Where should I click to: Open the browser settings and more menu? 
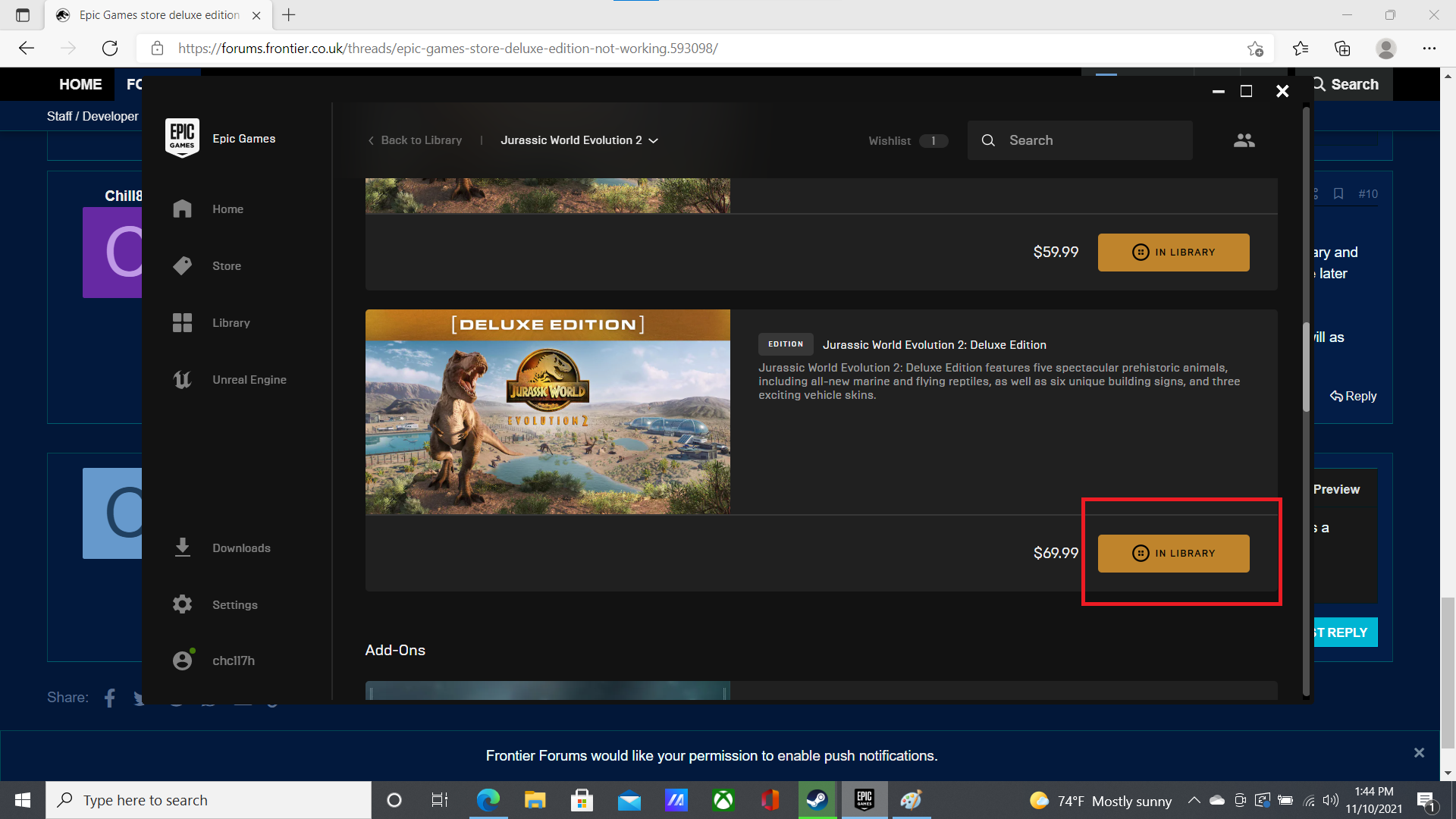pyautogui.click(x=1429, y=49)
